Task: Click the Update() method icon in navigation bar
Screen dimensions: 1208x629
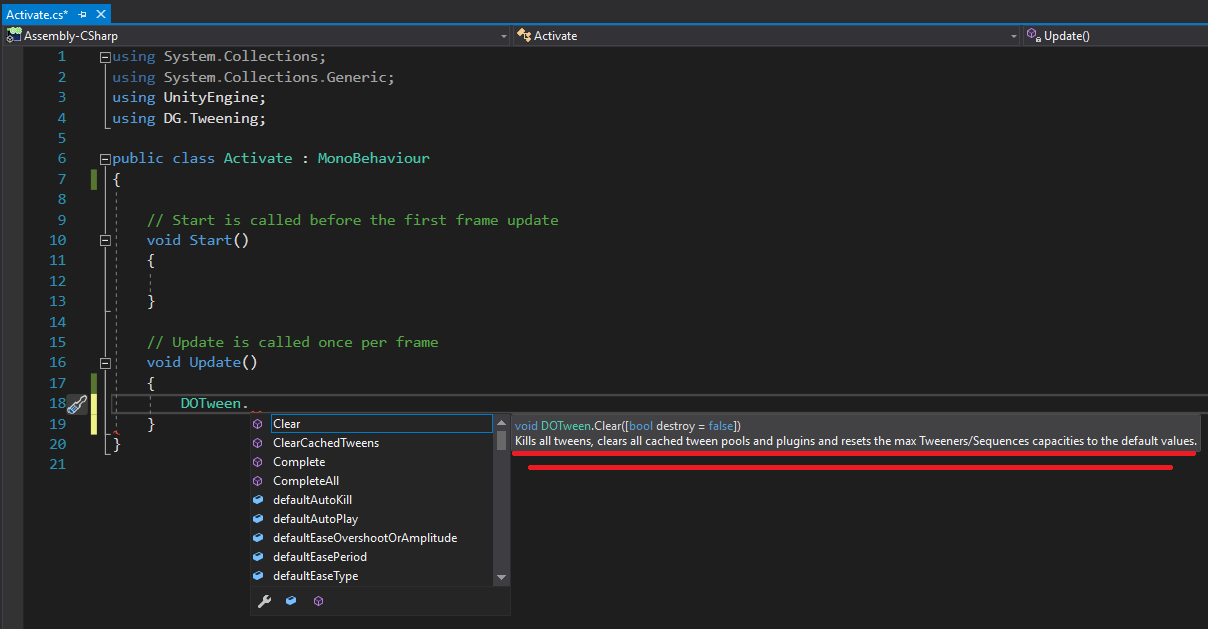Action: 1033,35
